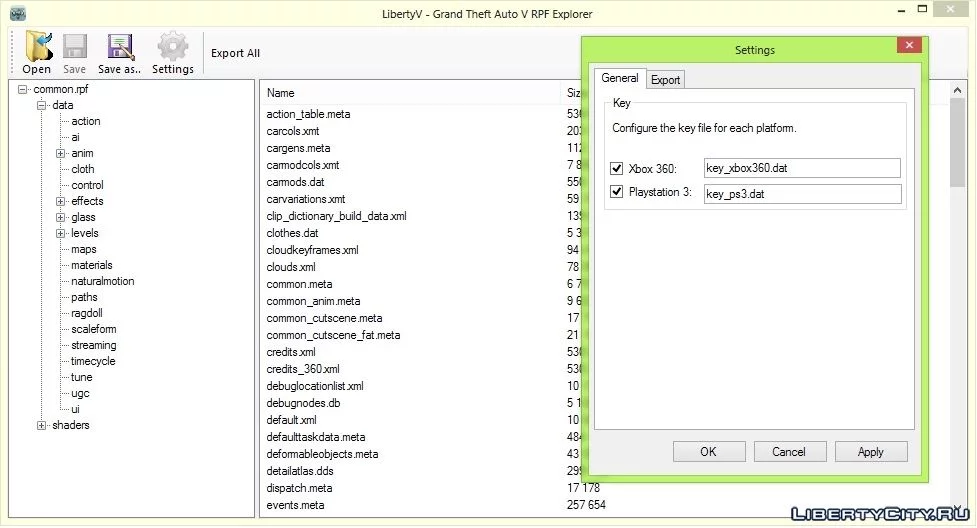This screenshot has height=528, width=977.
Task: Select the paths folder in tree
Action: tap(84, 297)
